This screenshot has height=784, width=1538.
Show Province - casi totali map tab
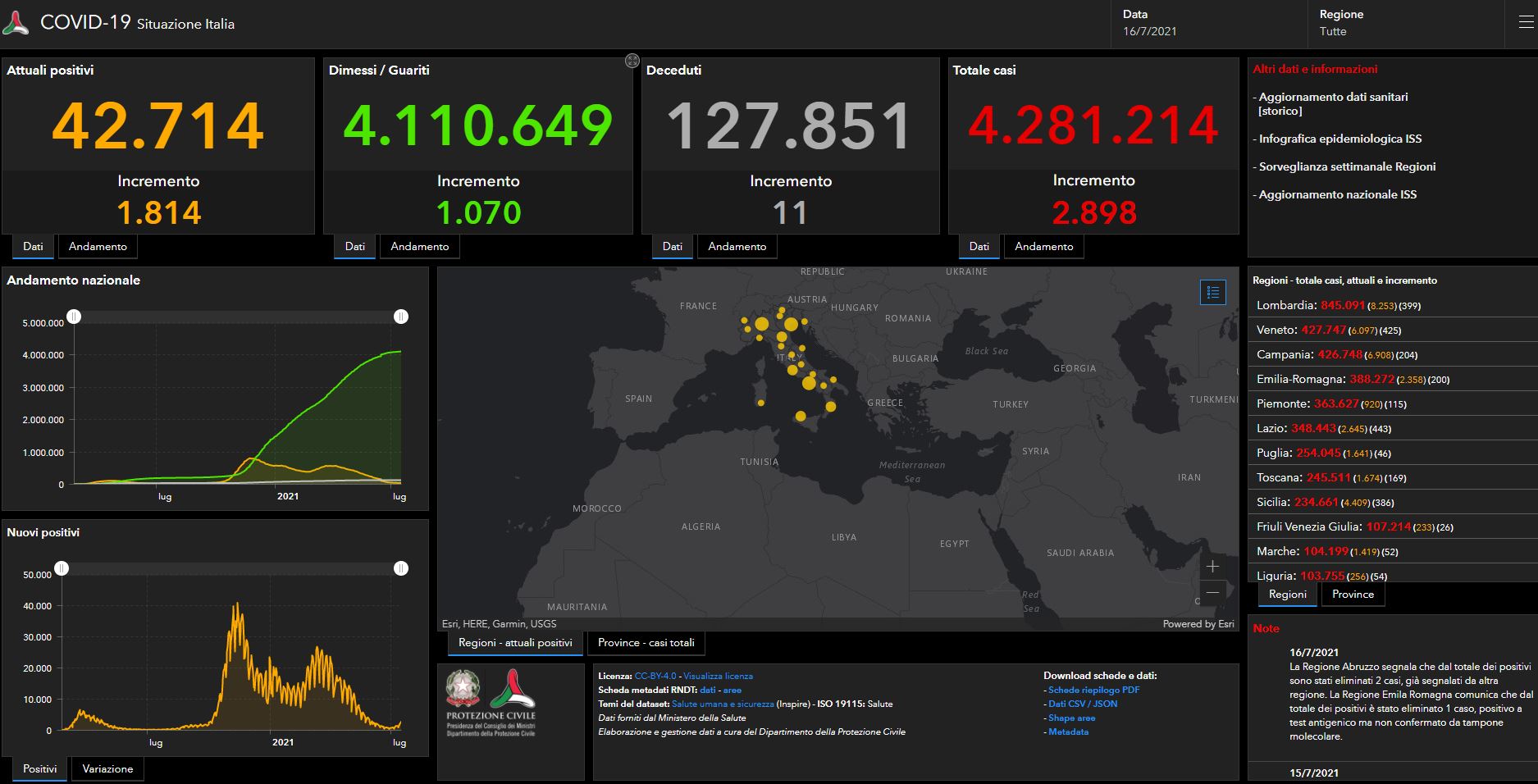(646, 643)
